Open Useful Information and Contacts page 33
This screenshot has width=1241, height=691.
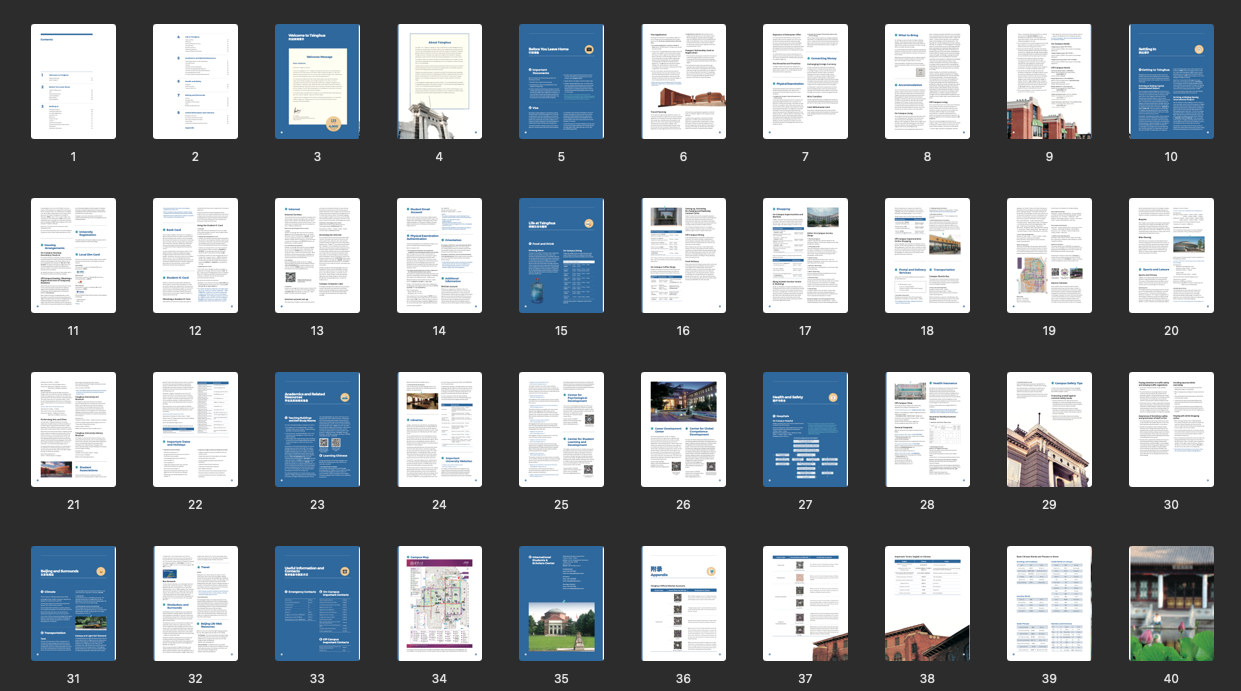tap(317, 603)
